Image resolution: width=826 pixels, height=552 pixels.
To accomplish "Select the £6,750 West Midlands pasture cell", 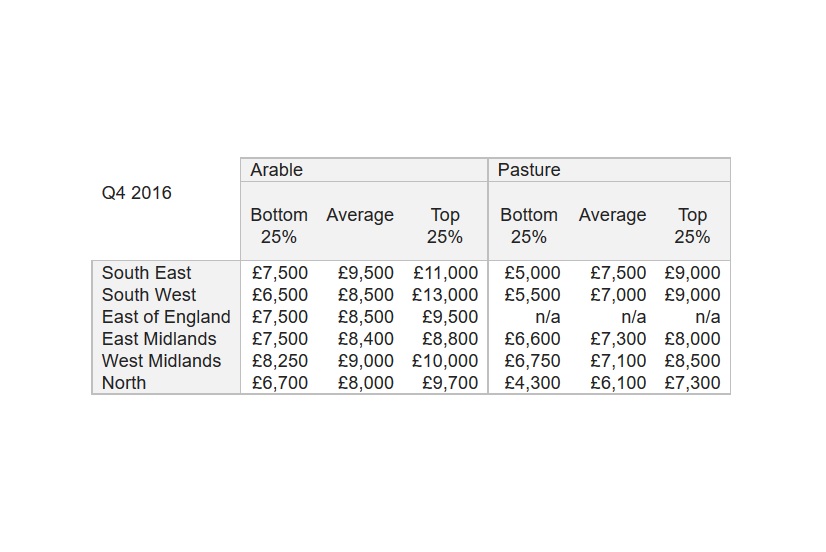I will click(x=532, y=361).
